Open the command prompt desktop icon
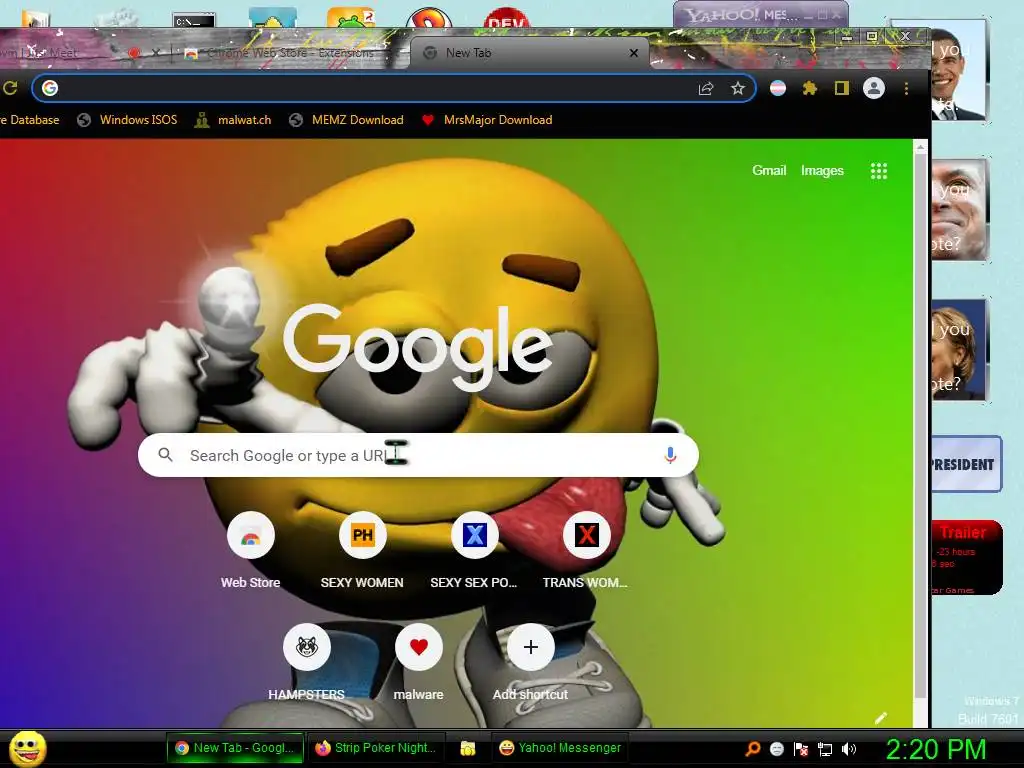The image size is (1024, 768). [194, 21]
